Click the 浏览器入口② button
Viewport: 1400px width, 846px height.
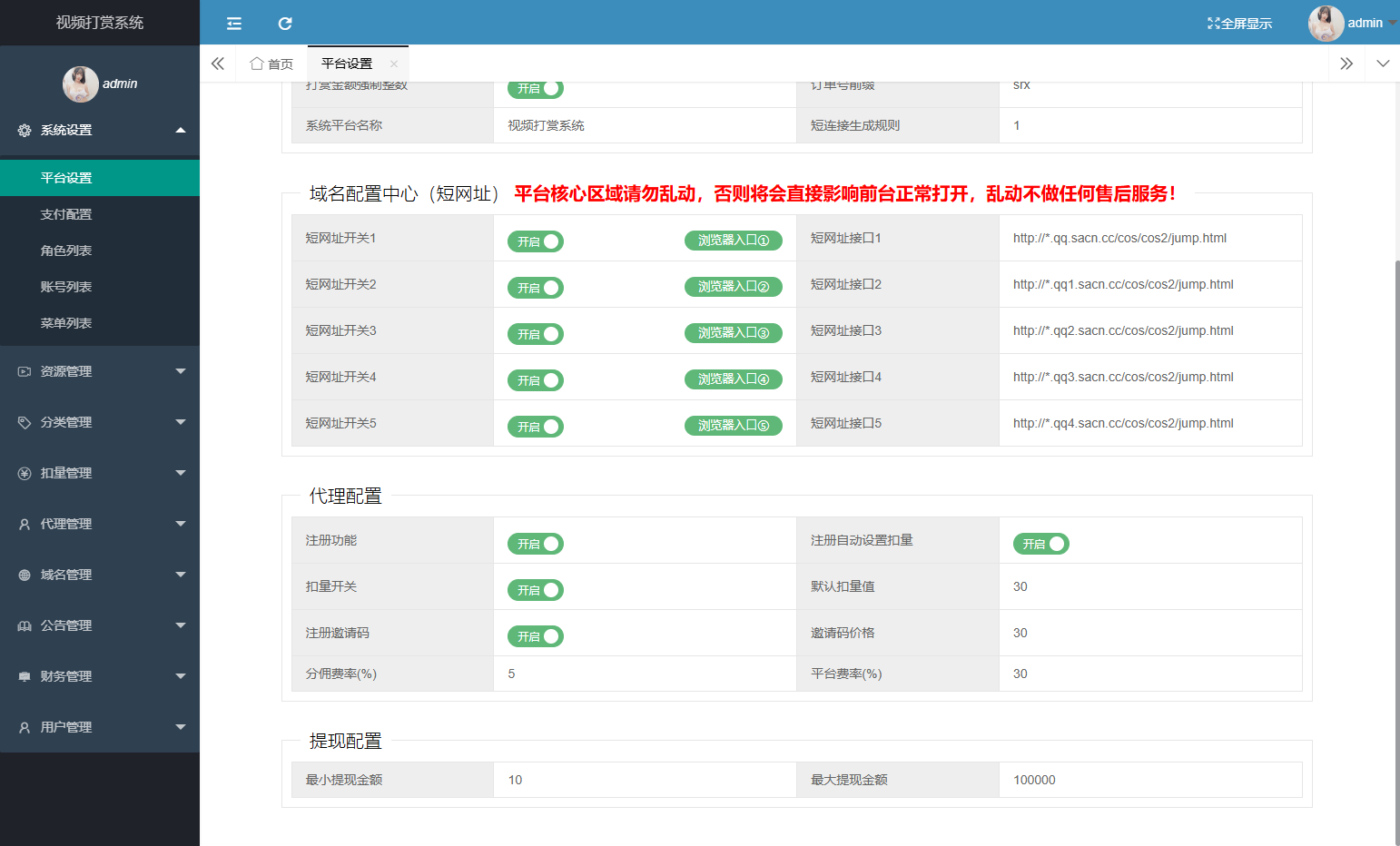coord(734,287)
